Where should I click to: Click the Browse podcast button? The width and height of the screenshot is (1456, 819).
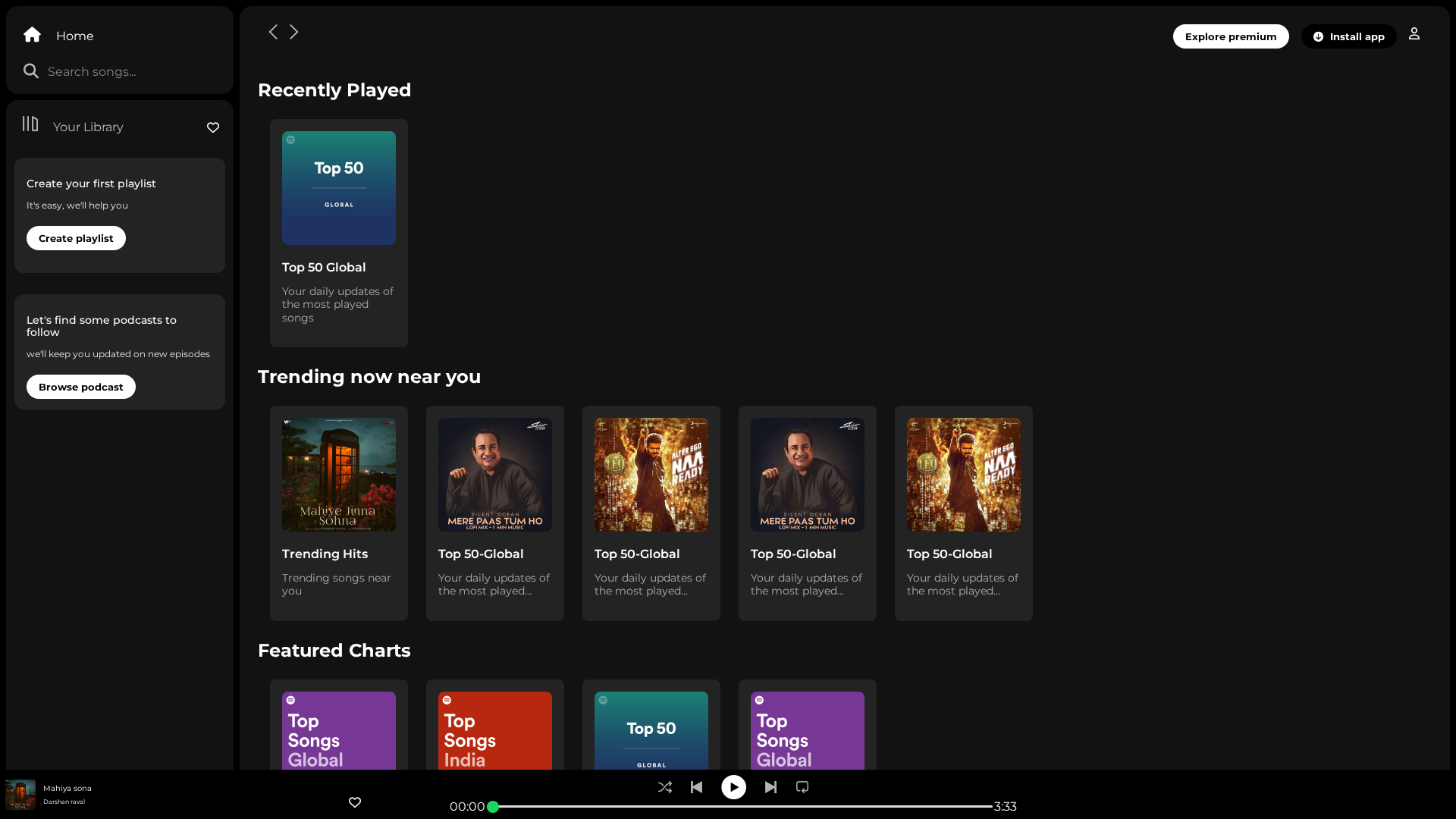click(81, 387)
